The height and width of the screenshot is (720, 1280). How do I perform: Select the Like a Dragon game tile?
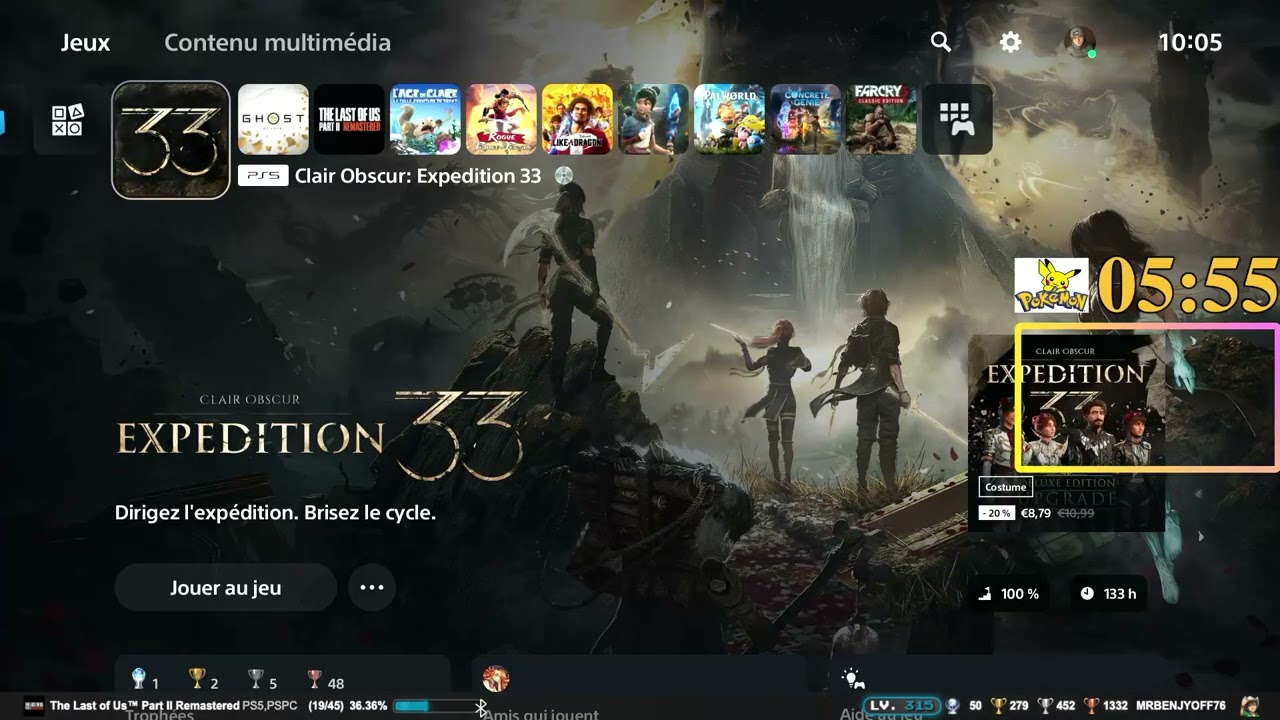[x=577, y=119]
